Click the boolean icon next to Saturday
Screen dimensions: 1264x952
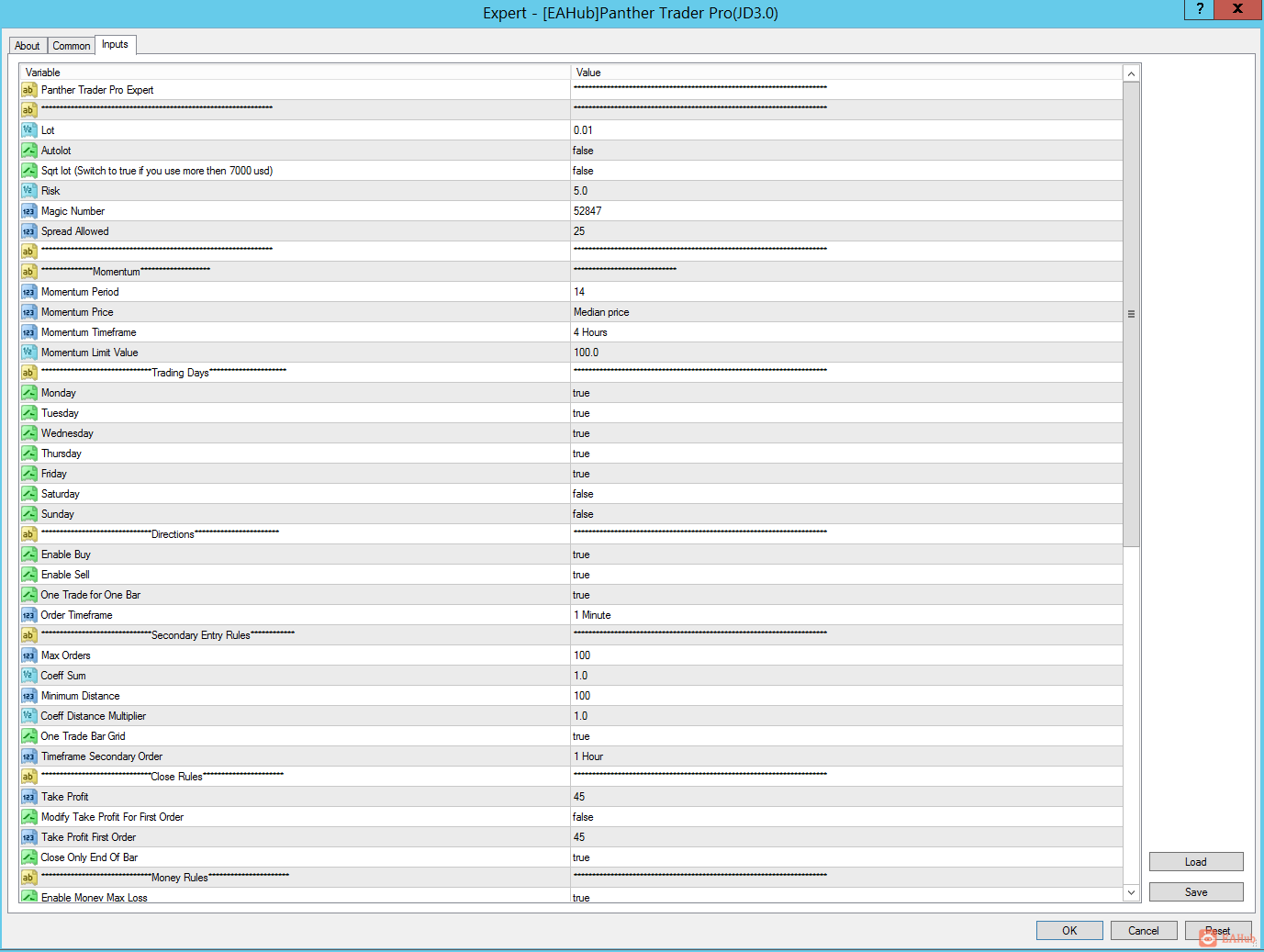click(x=28, y=494)
